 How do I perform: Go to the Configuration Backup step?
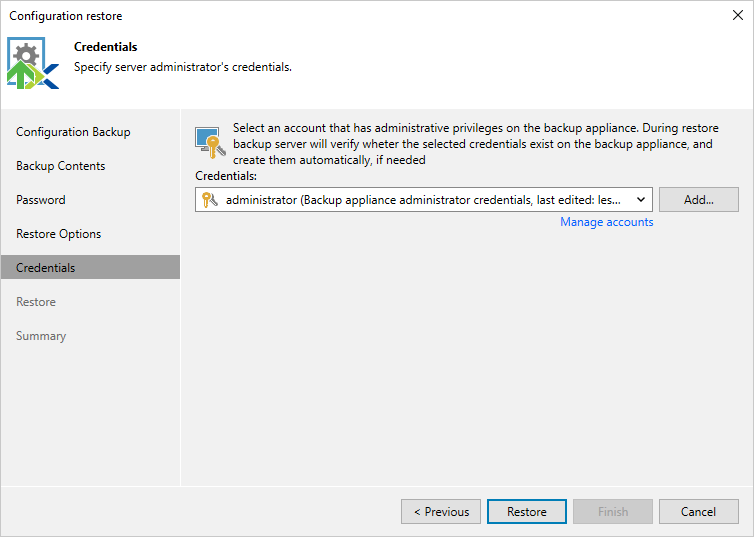73,132
